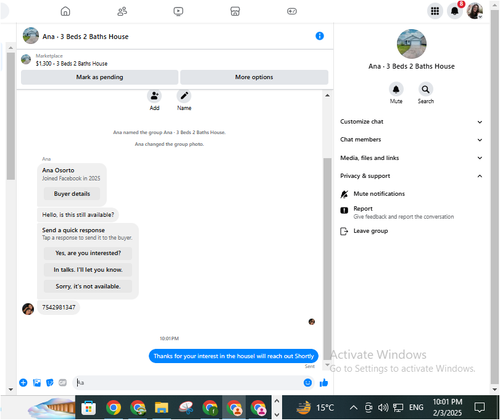
Task: Click the Name pencil icon
Action: (x=184, y=96)
